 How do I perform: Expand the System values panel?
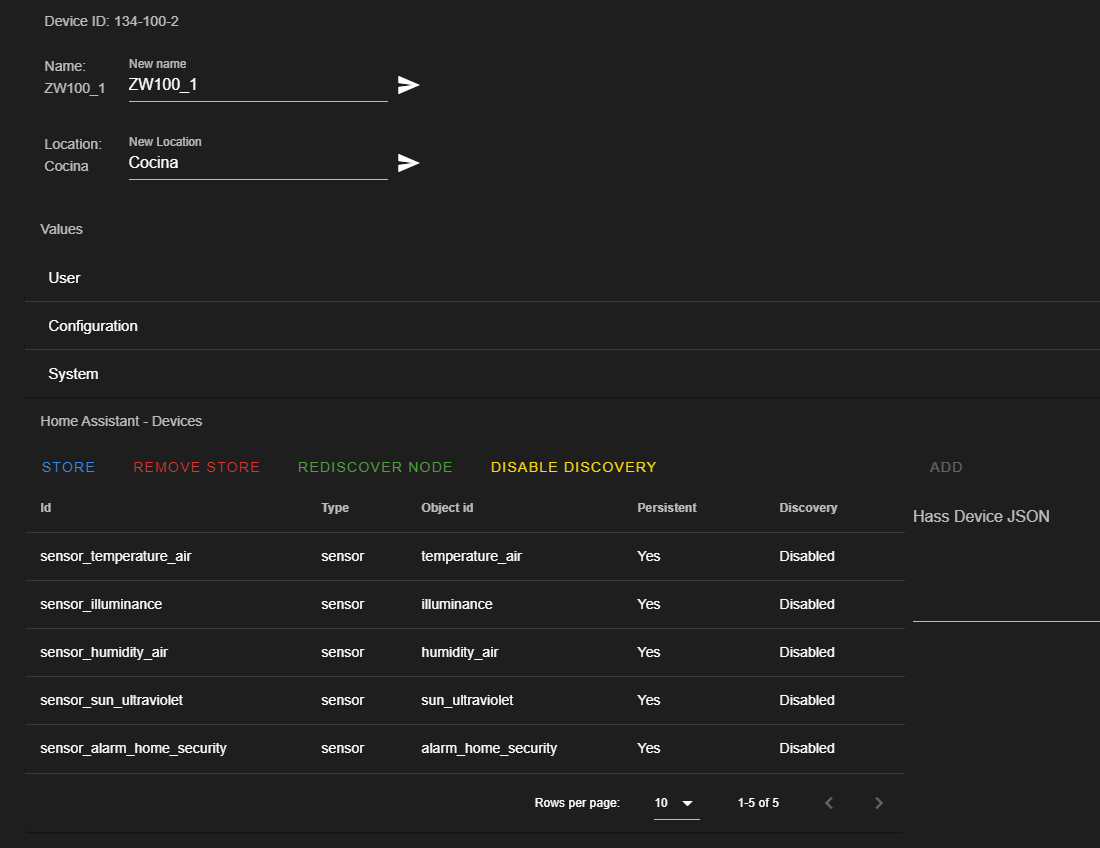(x=562, y=374)
